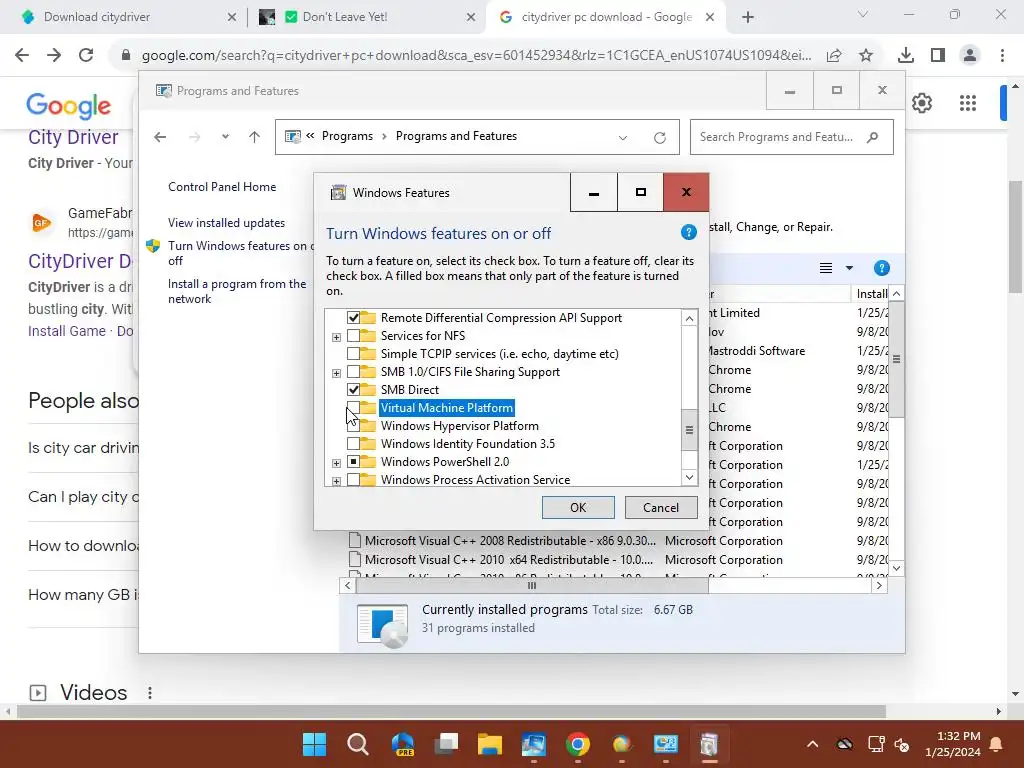Open Chrome profile avatar
1024x768 pixels.
(970, 56)
